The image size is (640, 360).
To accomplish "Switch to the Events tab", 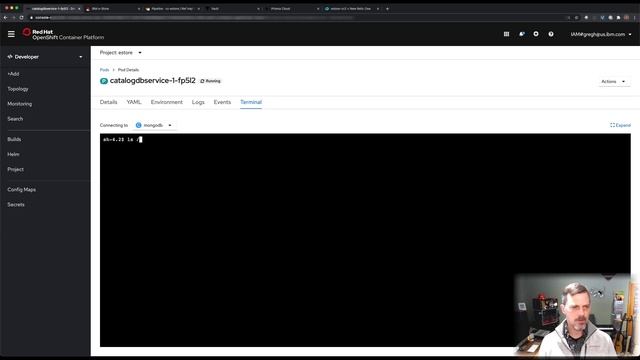I will [222, 102].
